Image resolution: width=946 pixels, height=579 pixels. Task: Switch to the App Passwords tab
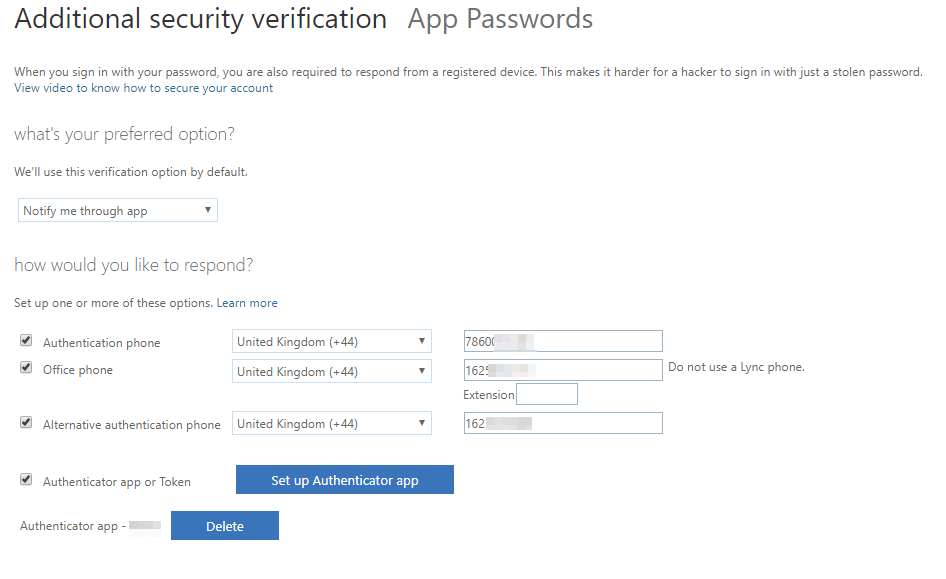click(500, 19)
